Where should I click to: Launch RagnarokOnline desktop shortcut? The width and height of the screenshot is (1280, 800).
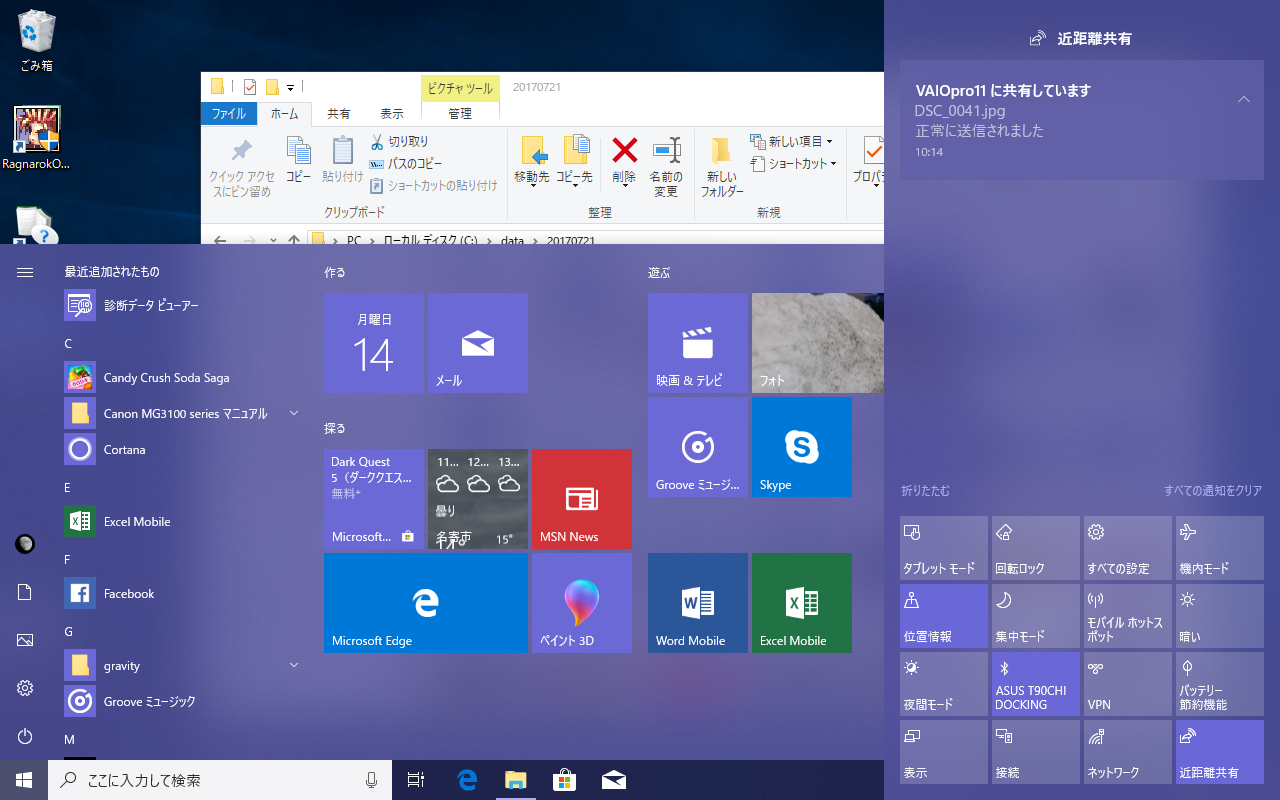[x=37, y=137]
